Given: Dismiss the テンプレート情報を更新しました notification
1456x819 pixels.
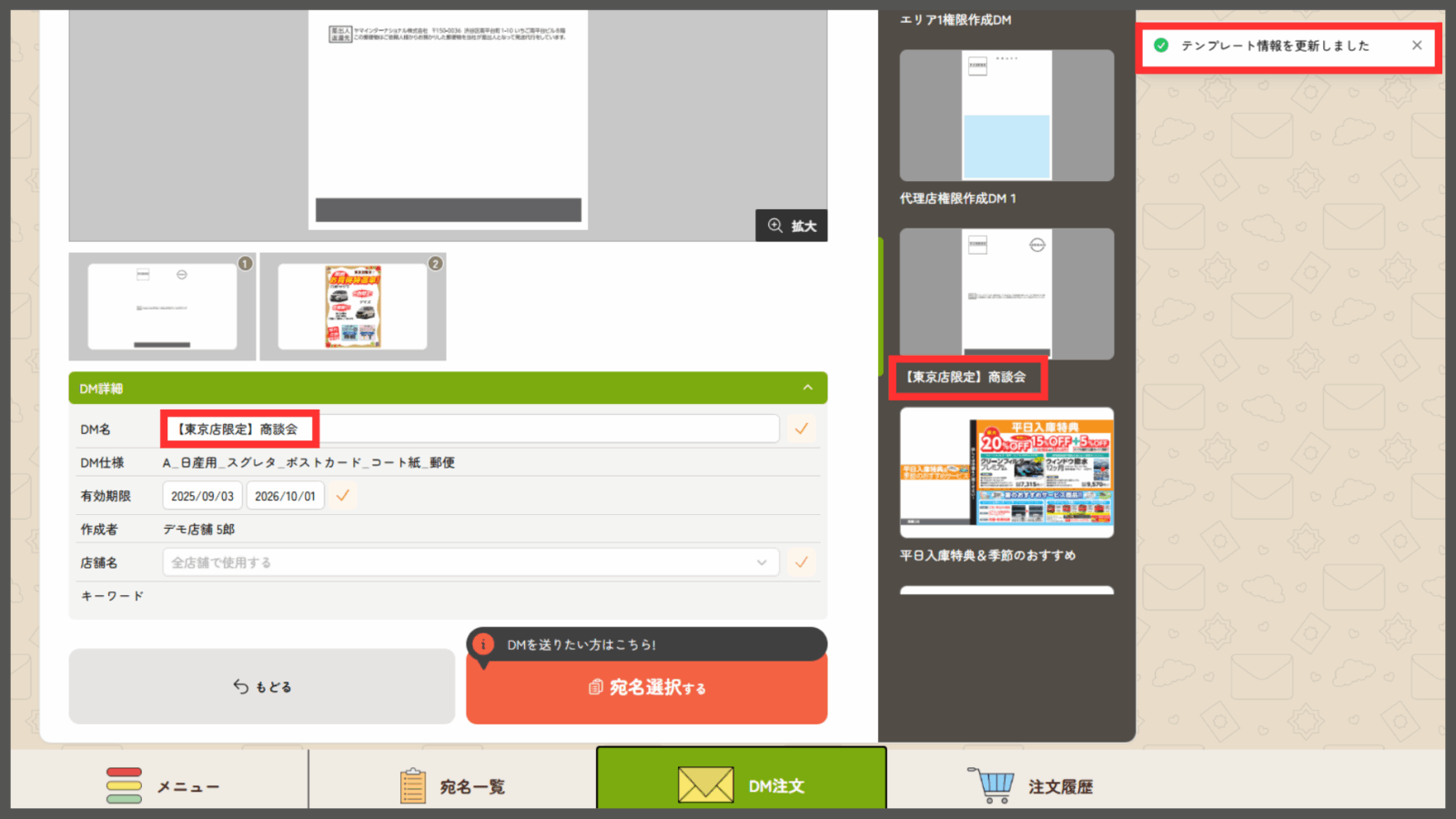Looking at the screenshot, I should coord(1417,45).
